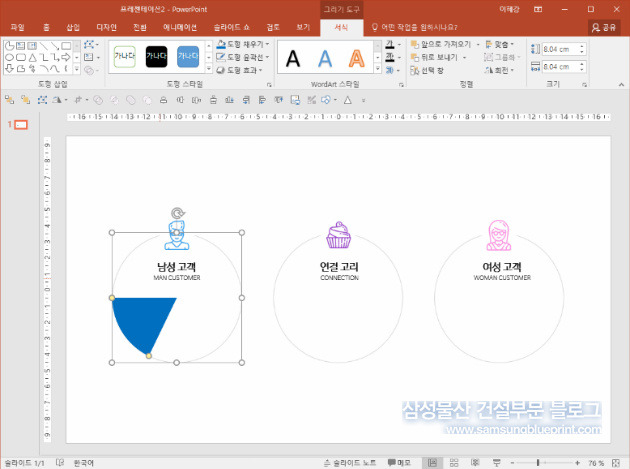
Task: Expand the shapes gallery more arrow
Action: point(77,69)
